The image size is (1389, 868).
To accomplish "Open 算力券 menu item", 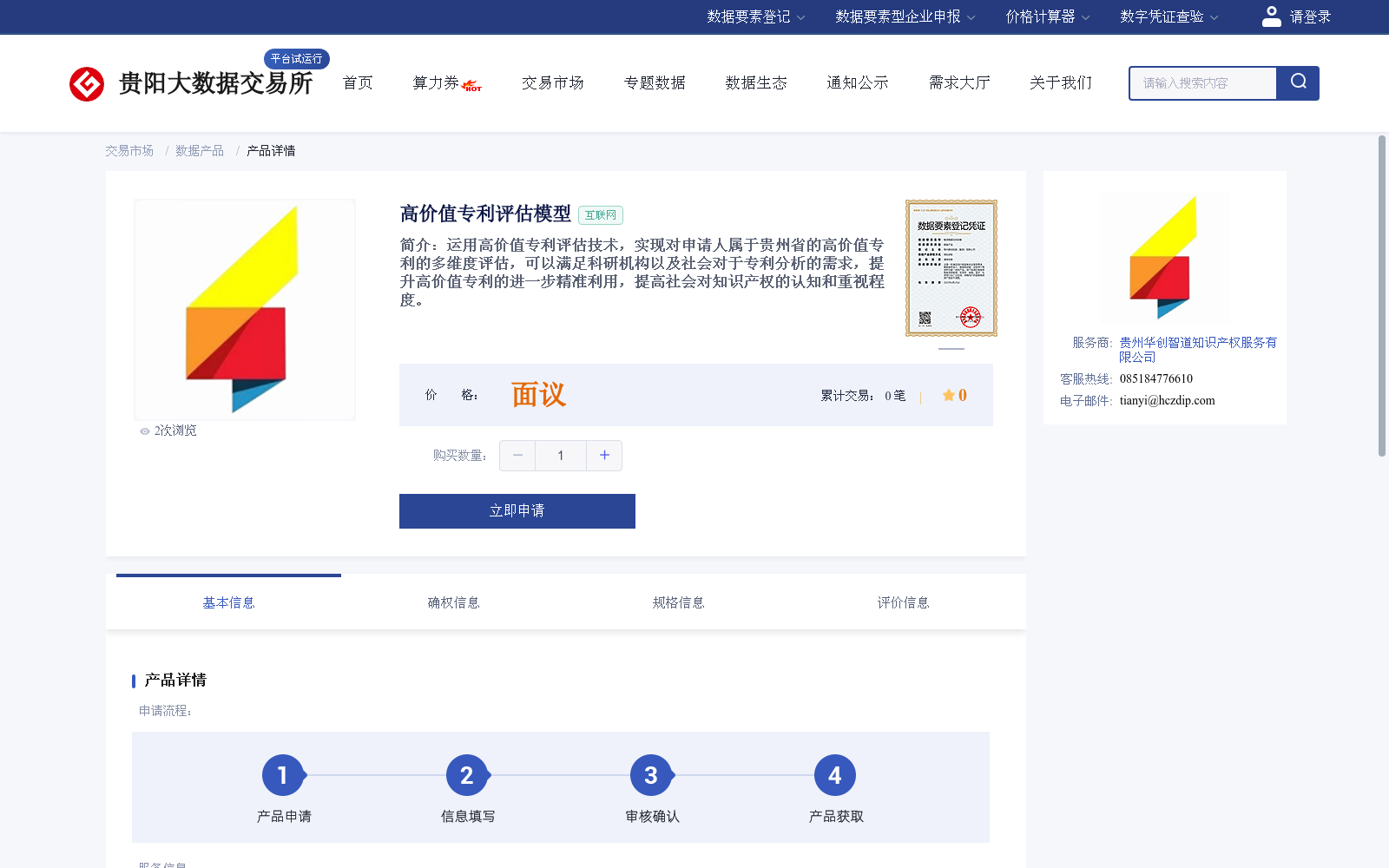I will [x=436, y=82].
